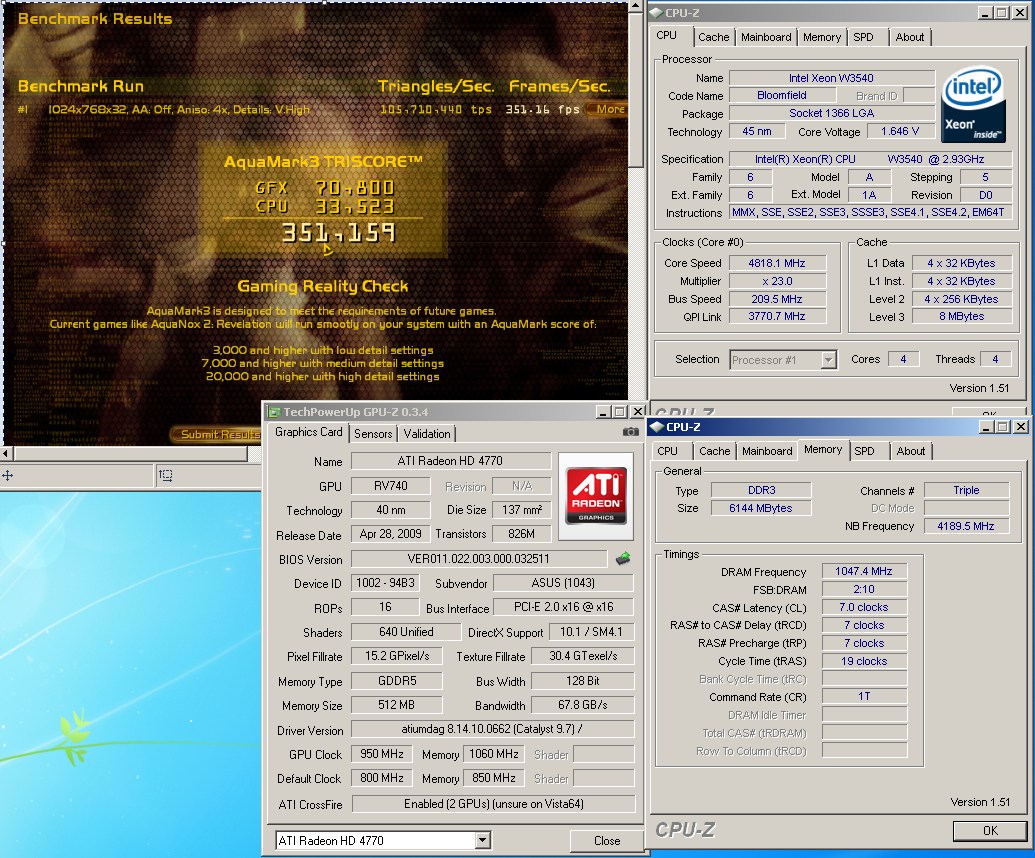This screenshot has width=1035, height=858.
Task: Open the ATI Radeon HD 4770 card dropdown
Action: tap(483, 840)
